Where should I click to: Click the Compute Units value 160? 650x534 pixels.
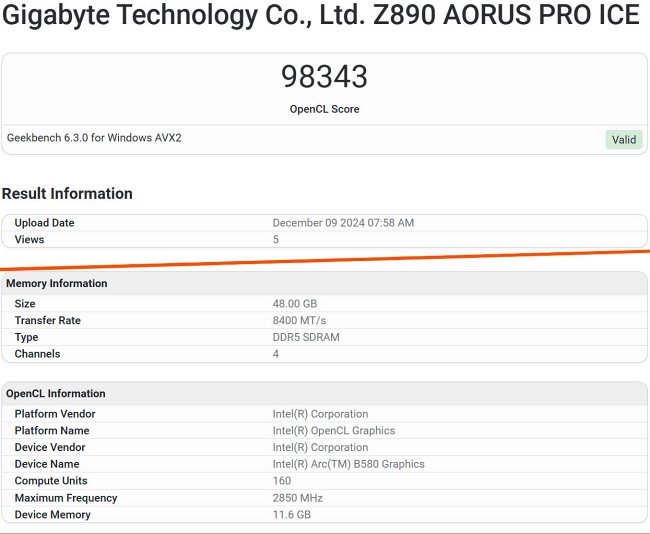click(x=282, y=481)
